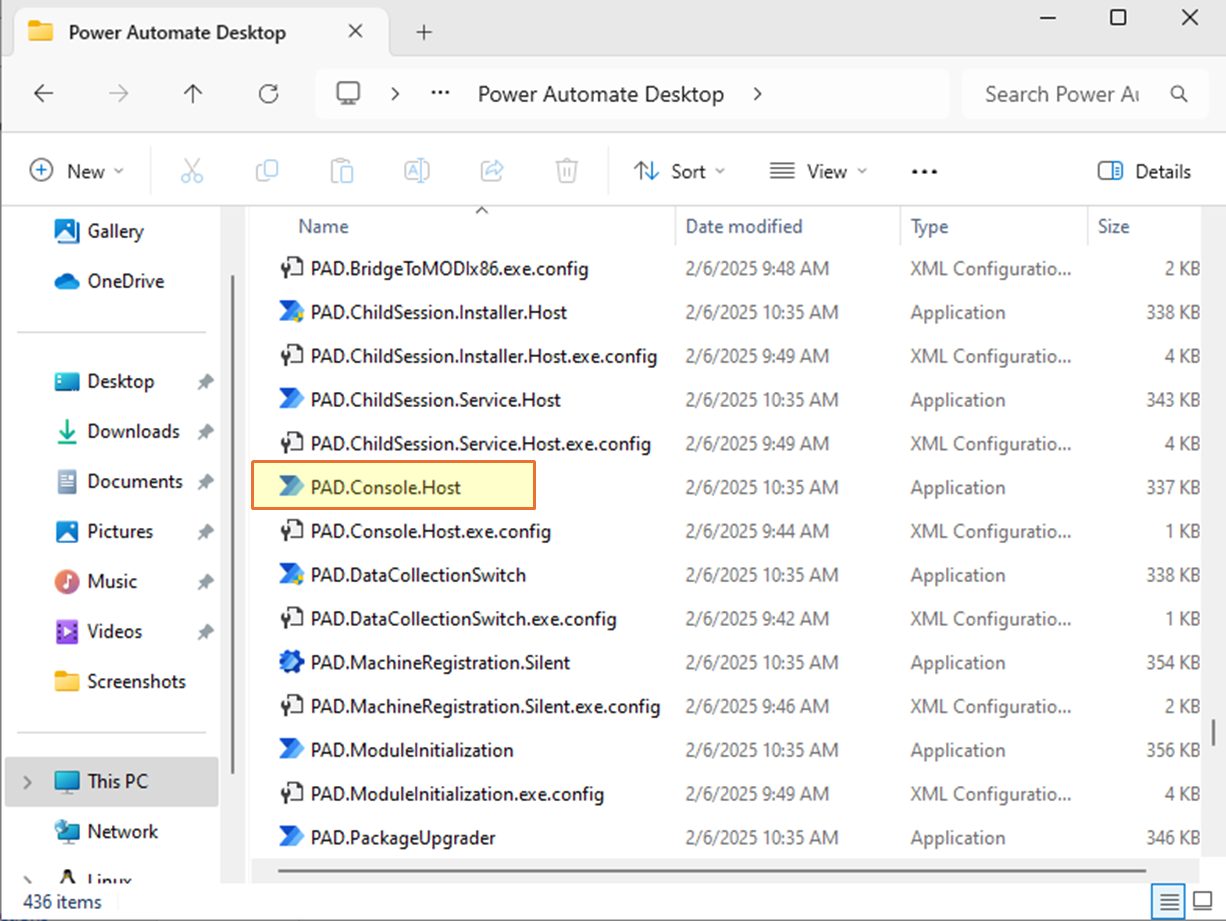Click the chevron after the PC icon
Image resolution: width=1226 pixels, height=921 pixels.
396,94
